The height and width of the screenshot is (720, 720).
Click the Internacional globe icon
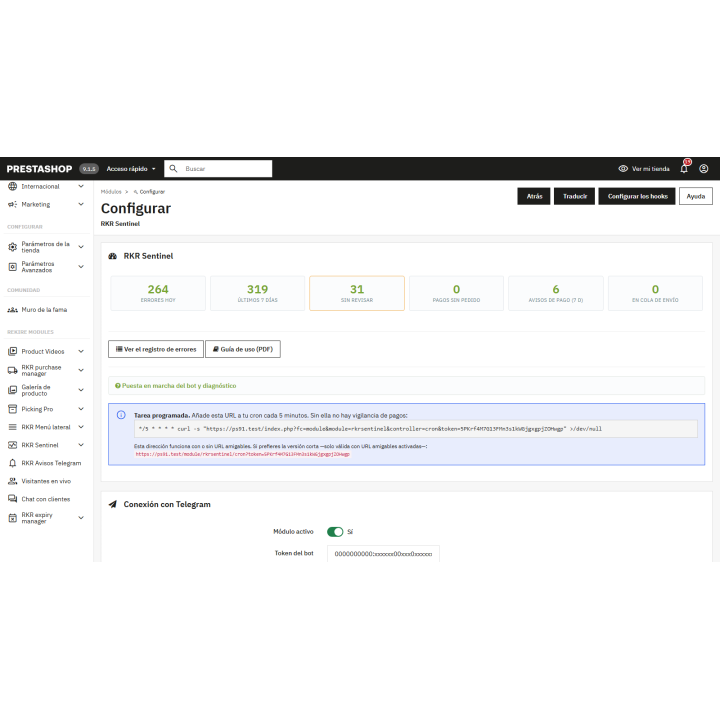[12, 186]
